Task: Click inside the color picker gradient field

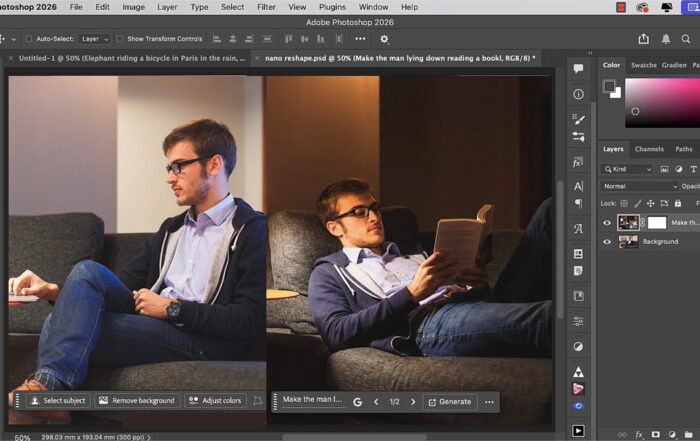Action: pos(662,100)
